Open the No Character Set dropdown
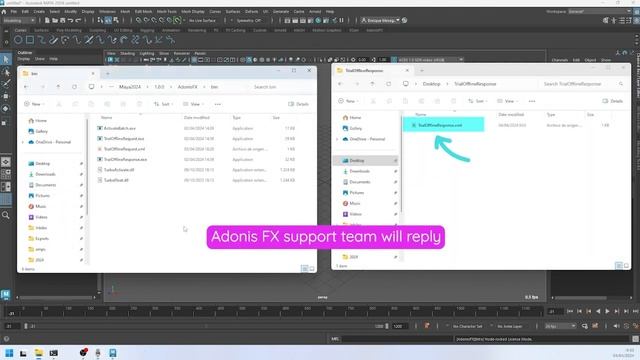640x360 pixels. tap(467, 326)
